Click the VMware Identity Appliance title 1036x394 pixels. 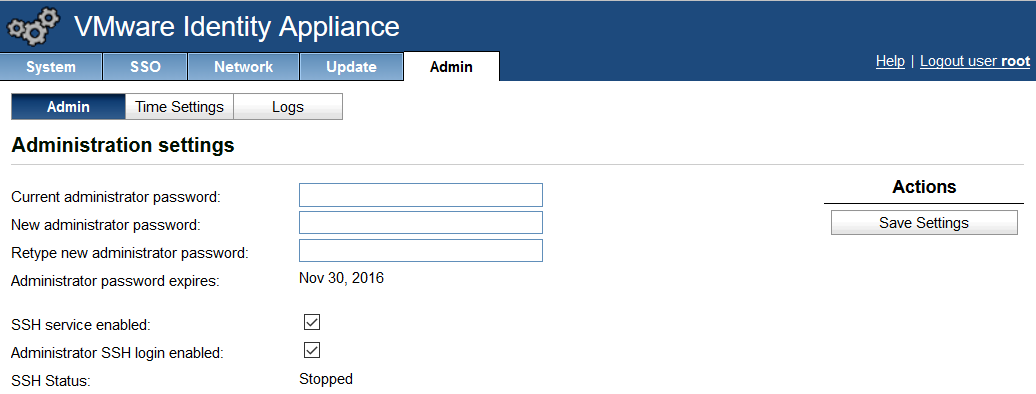click(237, 26)
